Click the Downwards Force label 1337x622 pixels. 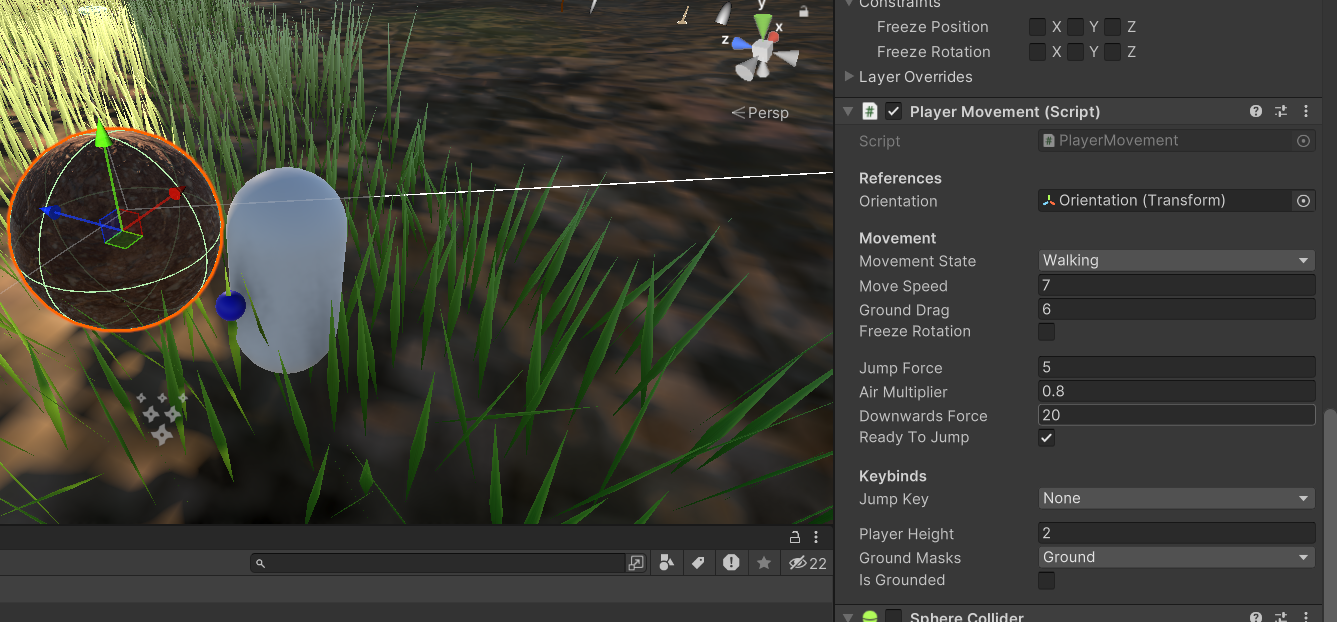[923, 416]
